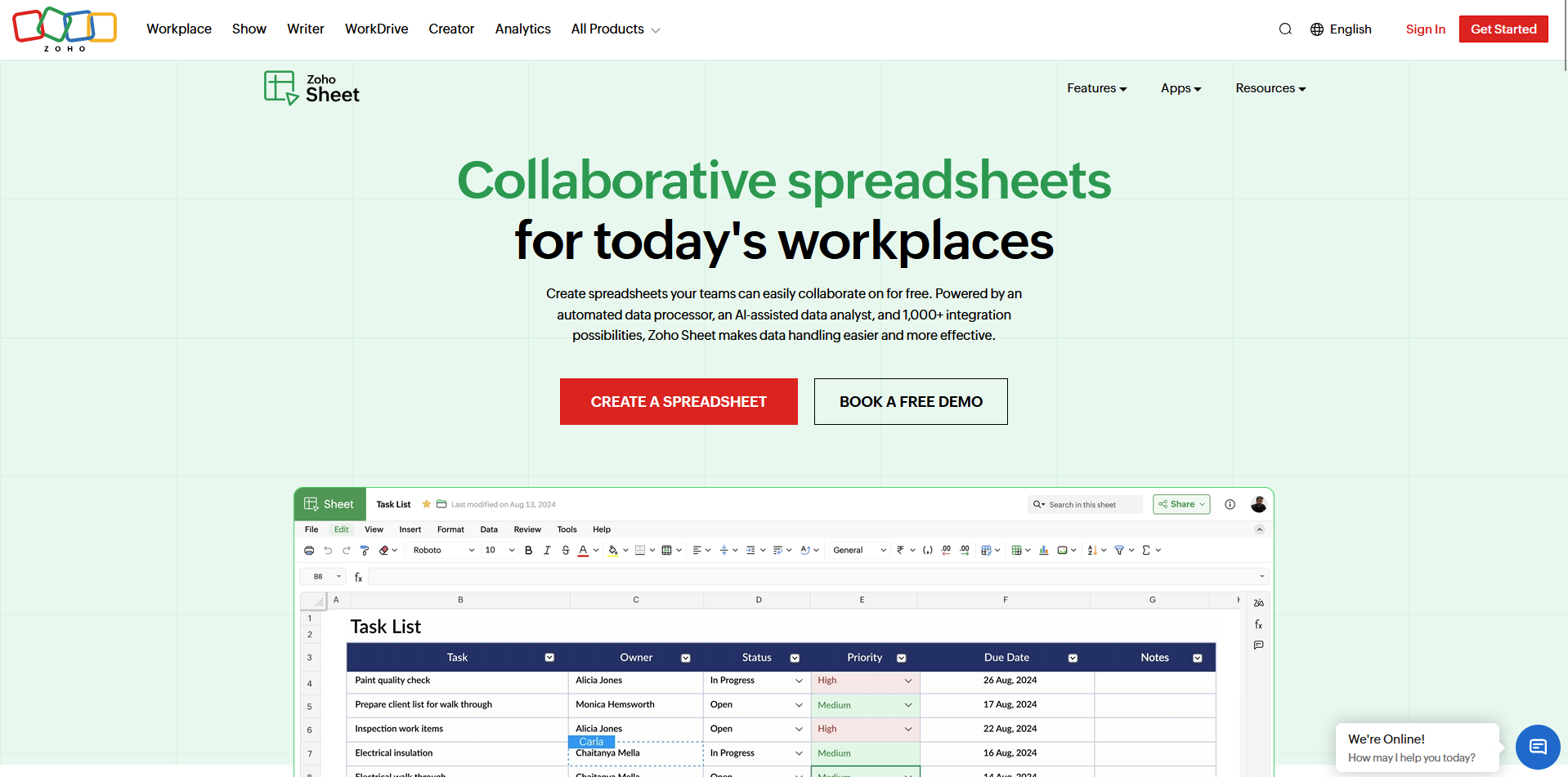Click the redo arrow in the sheet toolbar
1568x777 pixels.
click(346, 551)
